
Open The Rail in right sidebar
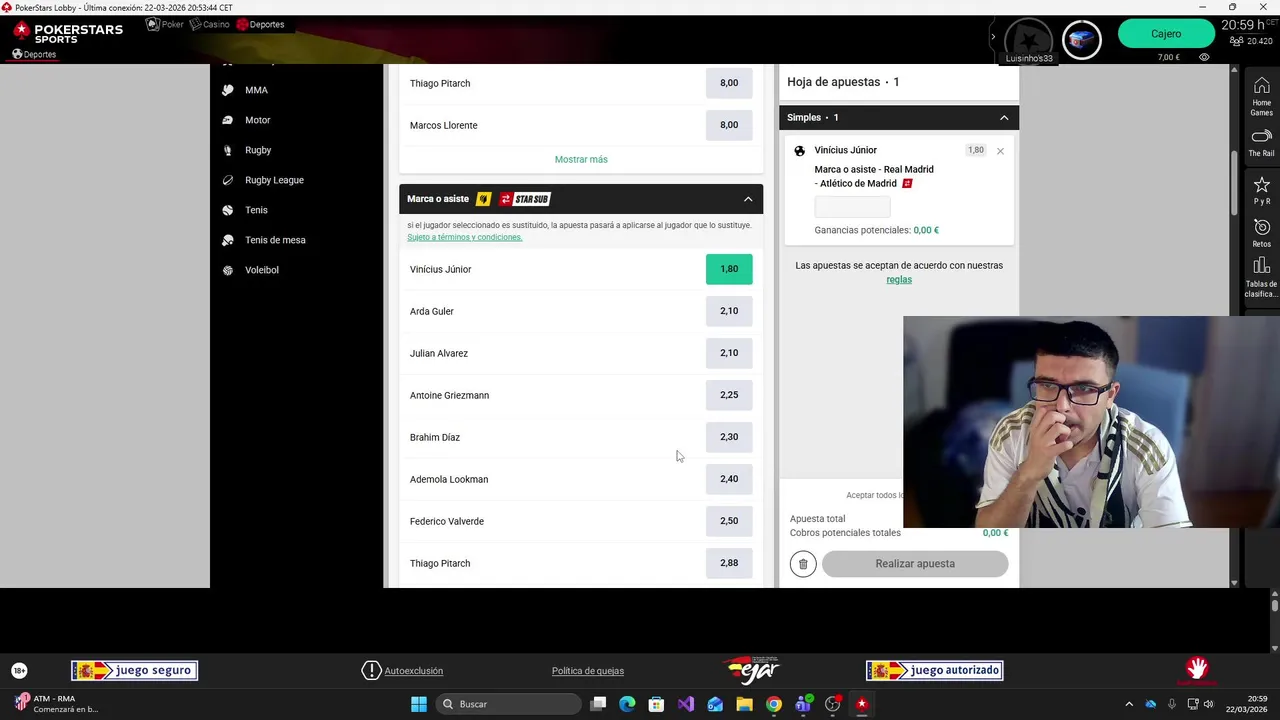click(1261, 143)
